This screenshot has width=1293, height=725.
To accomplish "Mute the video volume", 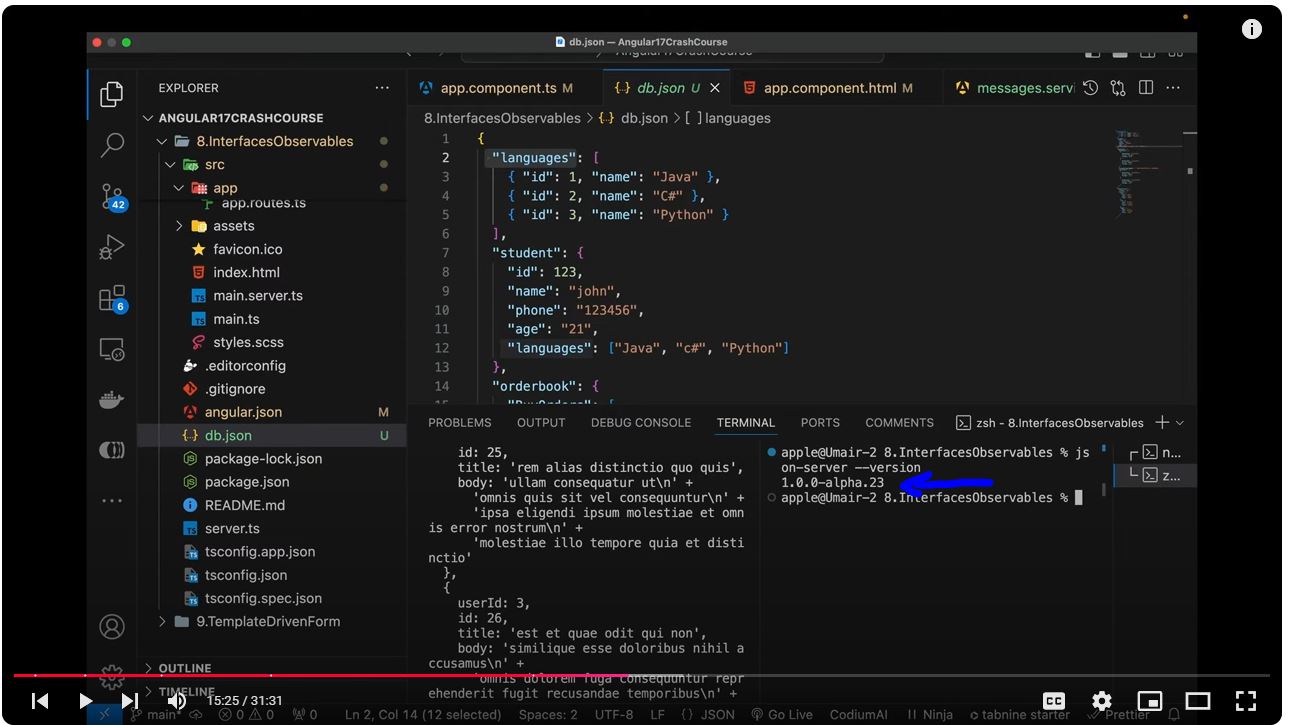I will click(176, 701).
